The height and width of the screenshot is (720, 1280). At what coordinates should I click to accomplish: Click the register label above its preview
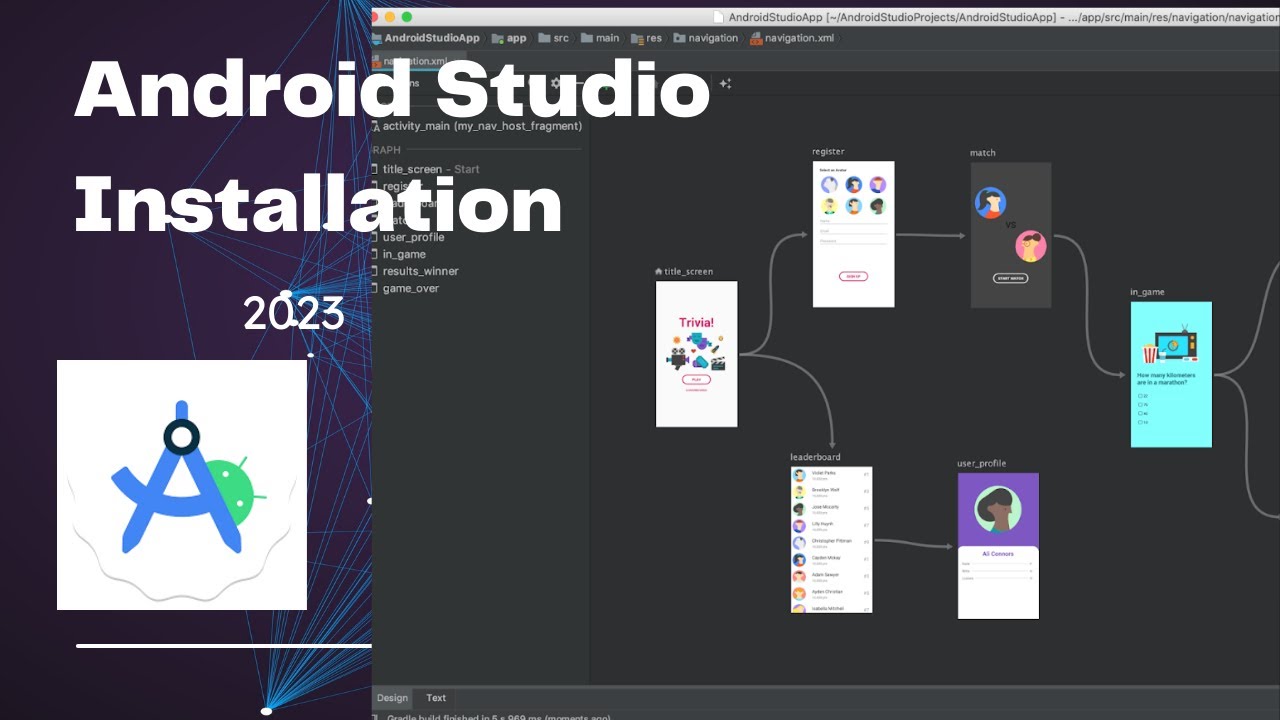[x=828, y=152]
